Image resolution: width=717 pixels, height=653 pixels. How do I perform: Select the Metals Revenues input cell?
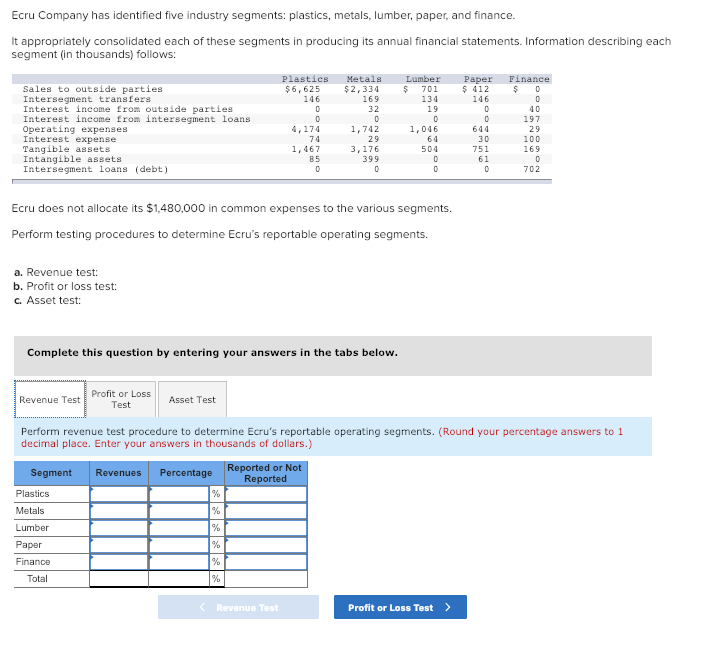(119, 511)
